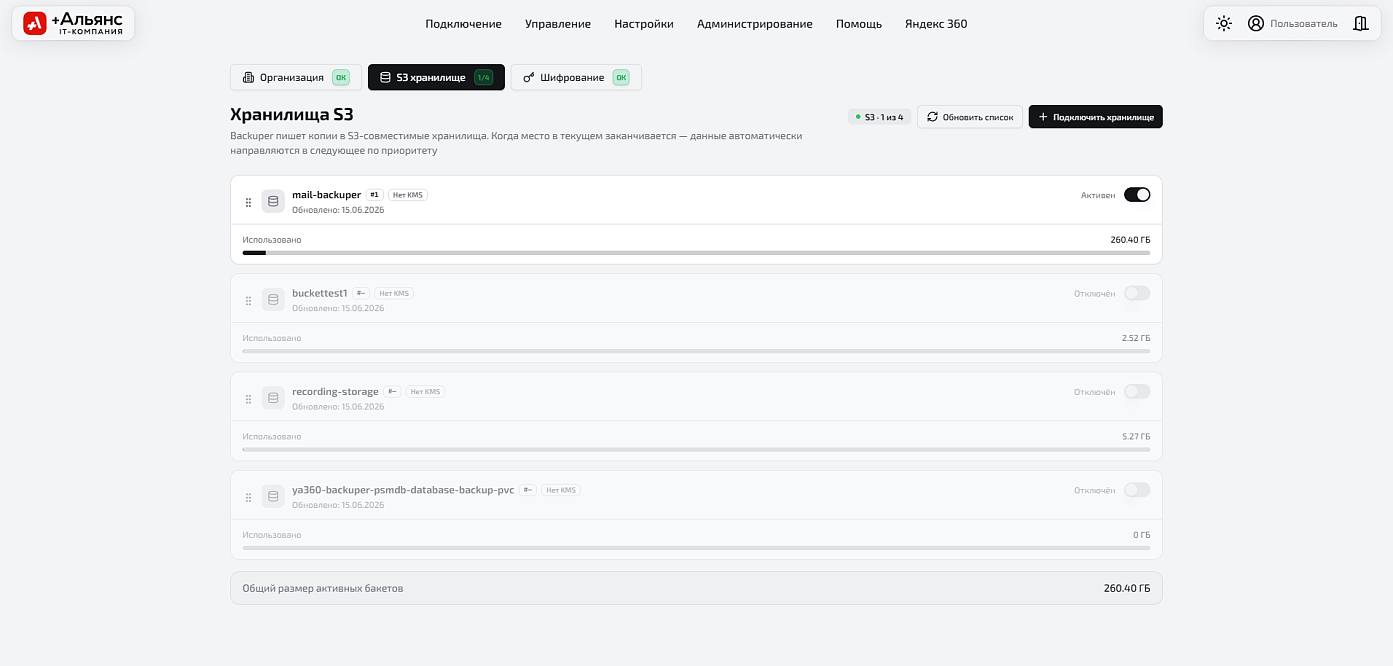Viewport: 1393px width, 666px height.
Task: Click the building icon in Организация tab
Action: click(248, 77)
